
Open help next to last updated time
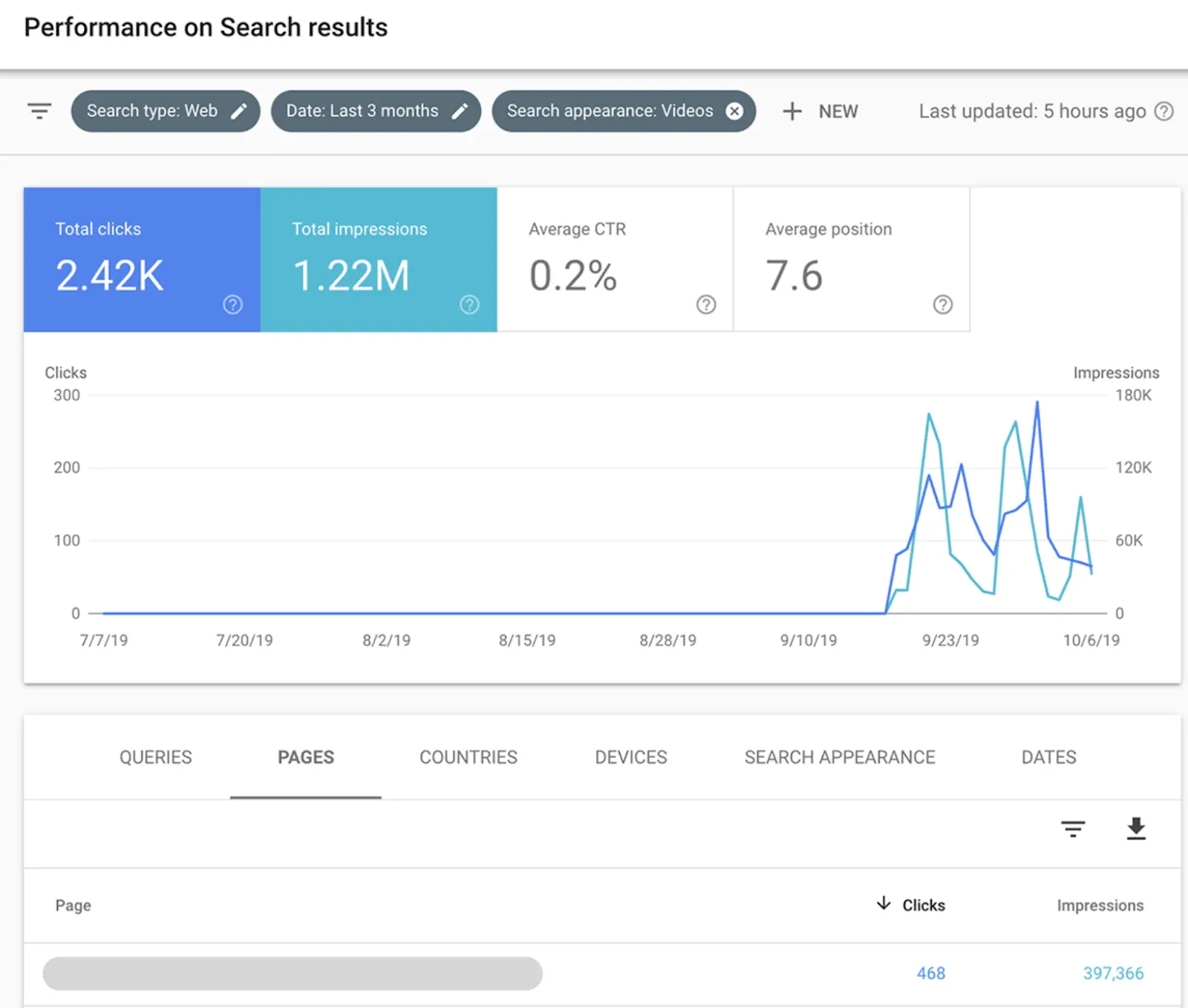pos(1163,111)
